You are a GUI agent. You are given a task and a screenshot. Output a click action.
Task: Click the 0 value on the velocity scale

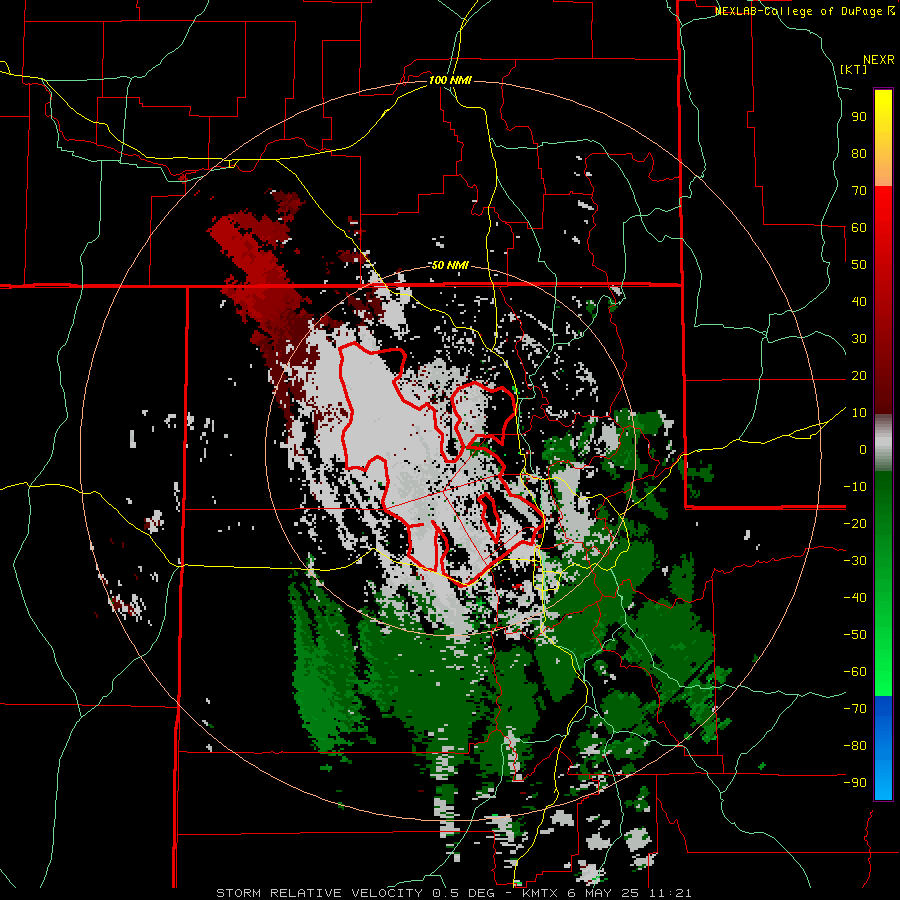tap(863, 449)
